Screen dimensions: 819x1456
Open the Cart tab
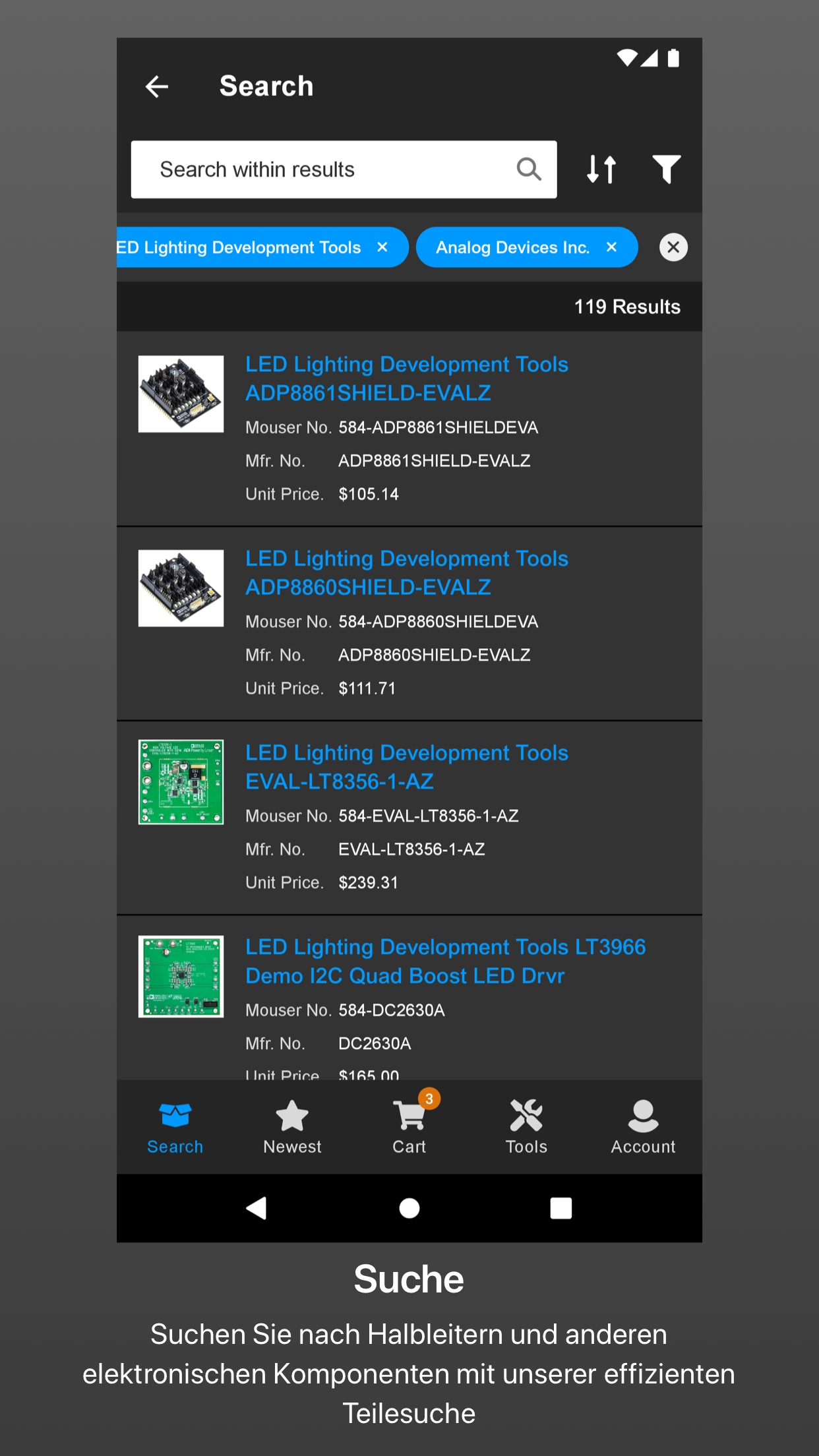tap(409, 1128)
